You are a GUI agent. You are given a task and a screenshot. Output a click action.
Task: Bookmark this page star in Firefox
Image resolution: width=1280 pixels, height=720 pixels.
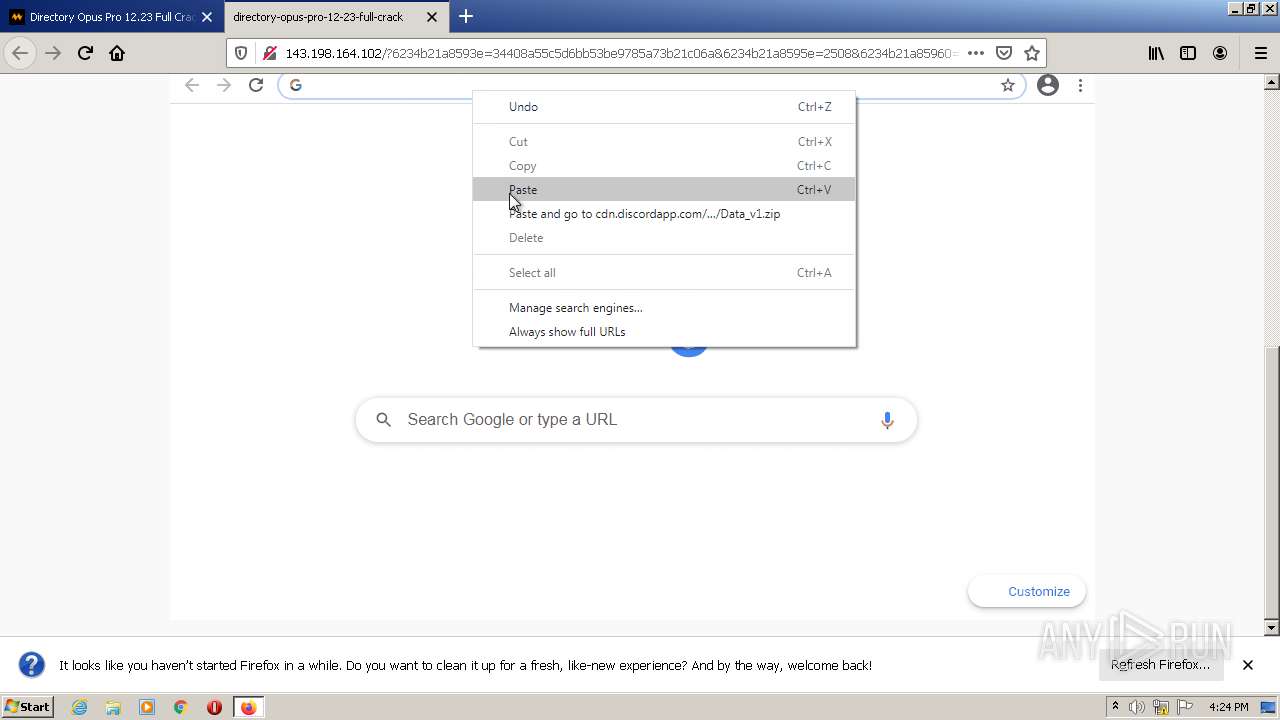[1032, 53]
